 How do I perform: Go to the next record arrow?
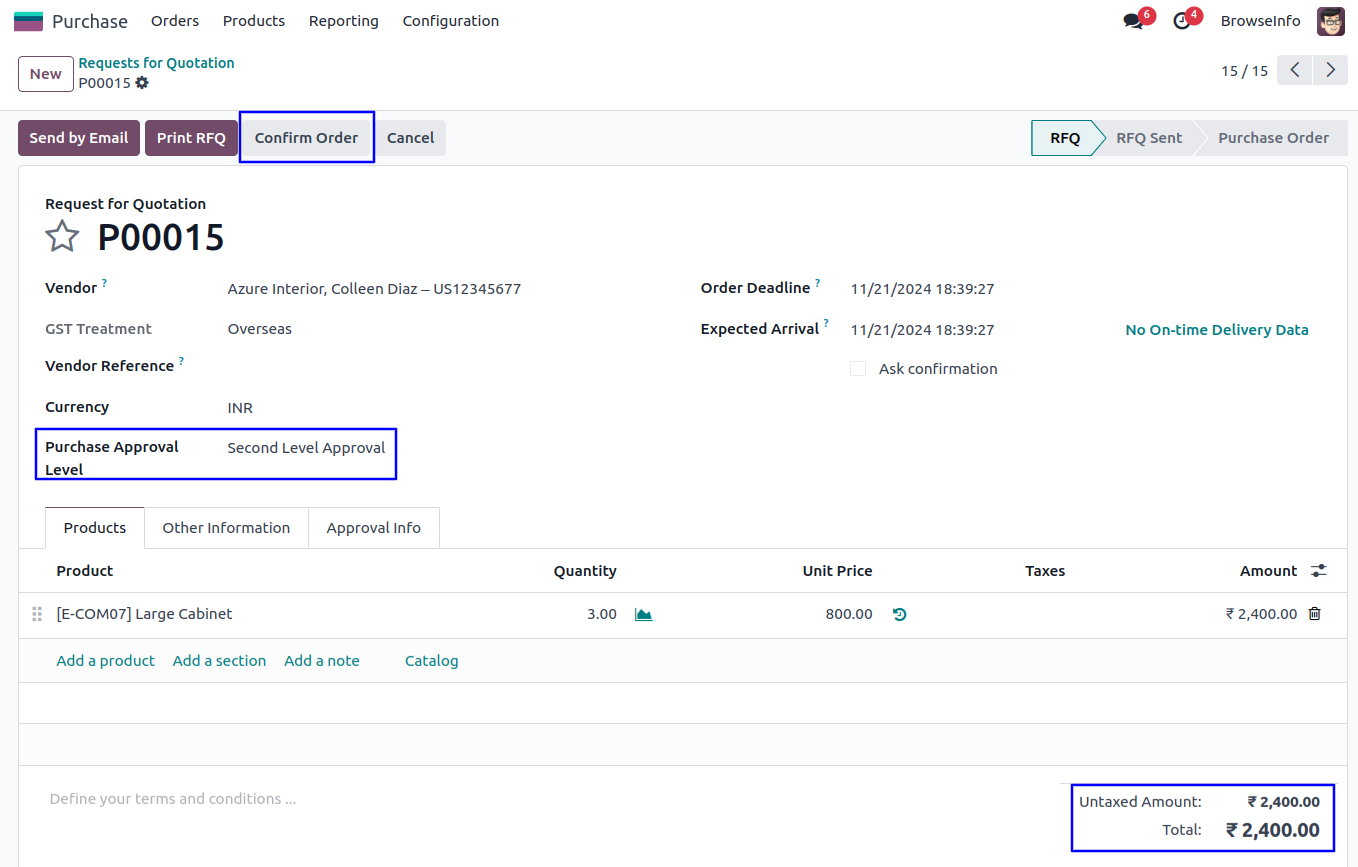pyautogui.click(x=1330, y=70)
